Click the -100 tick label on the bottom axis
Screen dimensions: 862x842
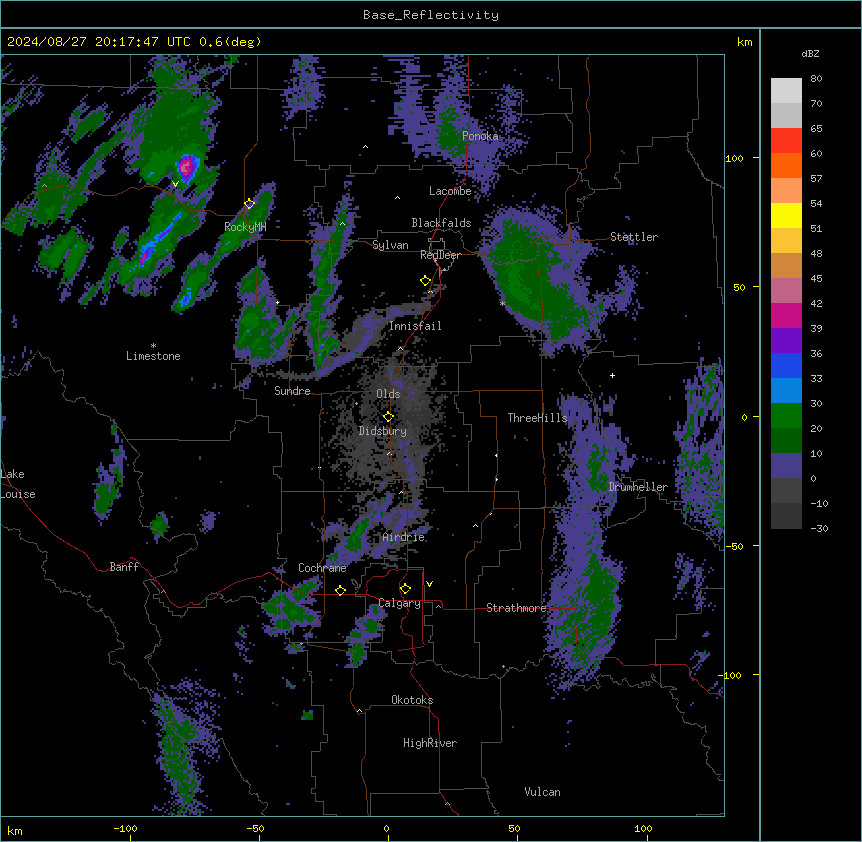[x=125, y=828]
